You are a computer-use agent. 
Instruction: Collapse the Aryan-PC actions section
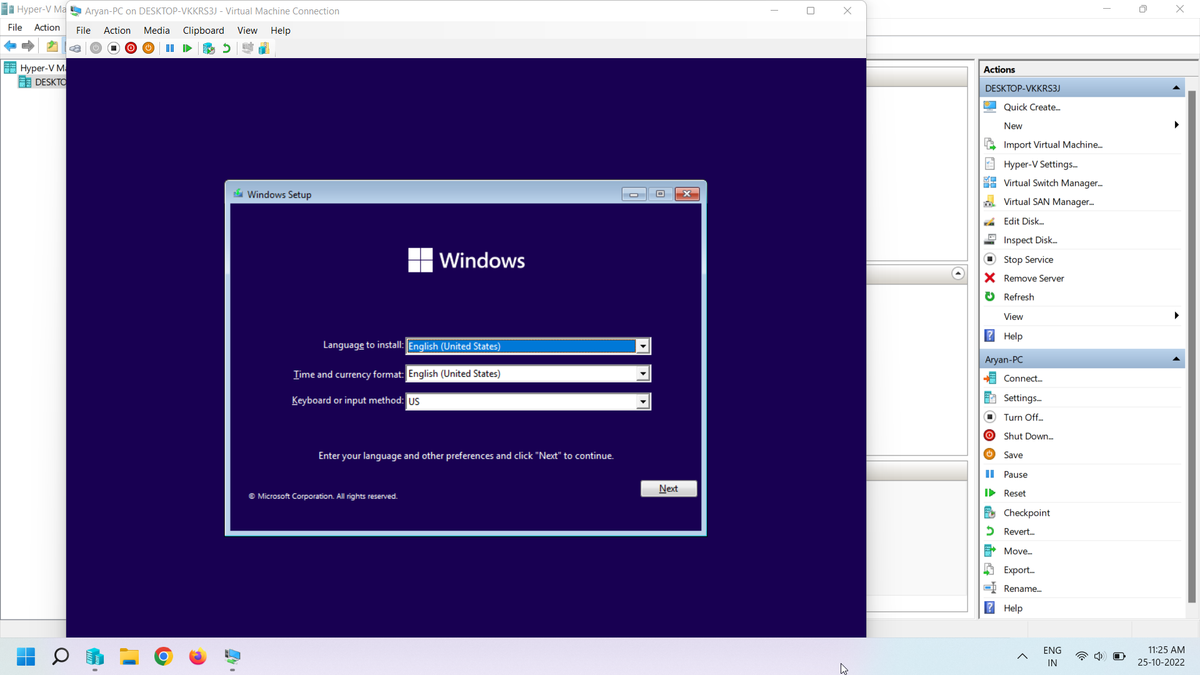pyautogui.click(x=1176, y=359)
